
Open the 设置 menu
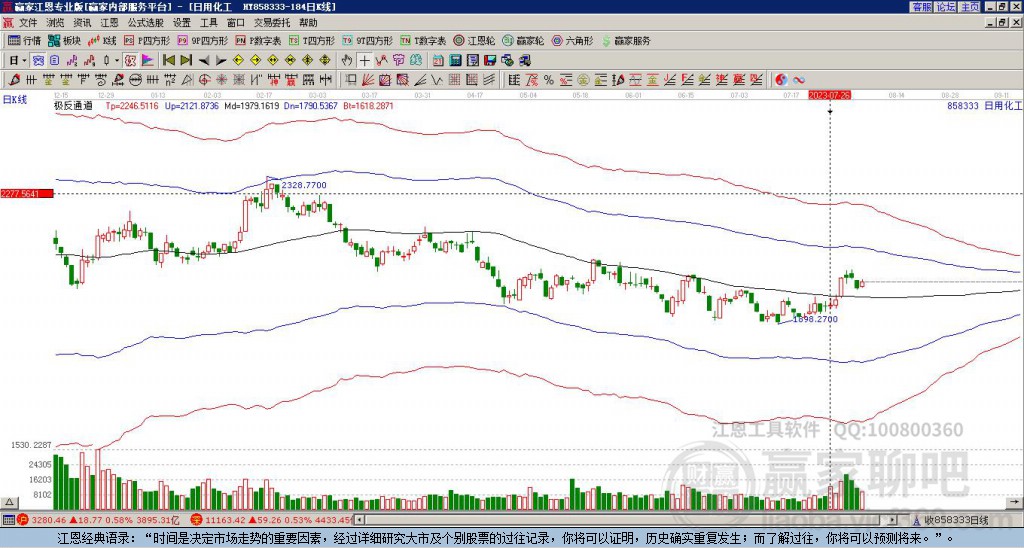click(182, 23)
